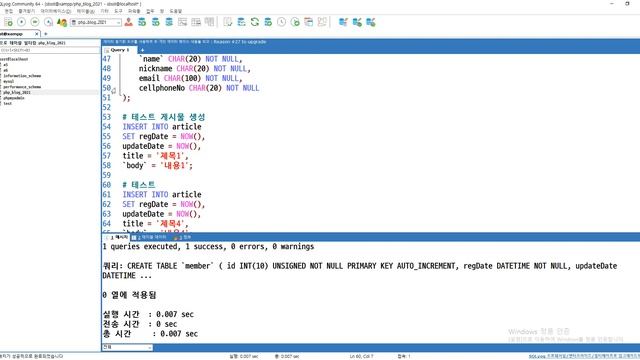Screen dimensions: 640x360
Task: Click the middle of three blue icons at toolbar end
Action: click(357, 22)
